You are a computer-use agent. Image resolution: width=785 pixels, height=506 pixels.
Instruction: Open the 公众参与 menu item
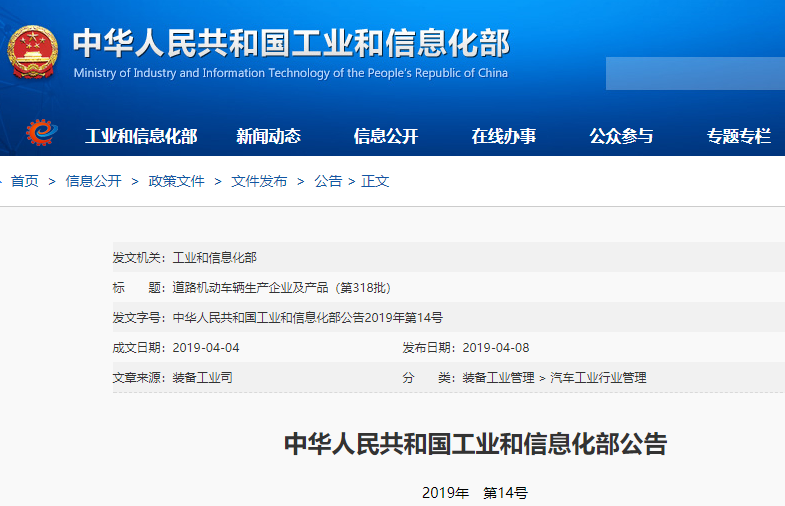[621, 136]
